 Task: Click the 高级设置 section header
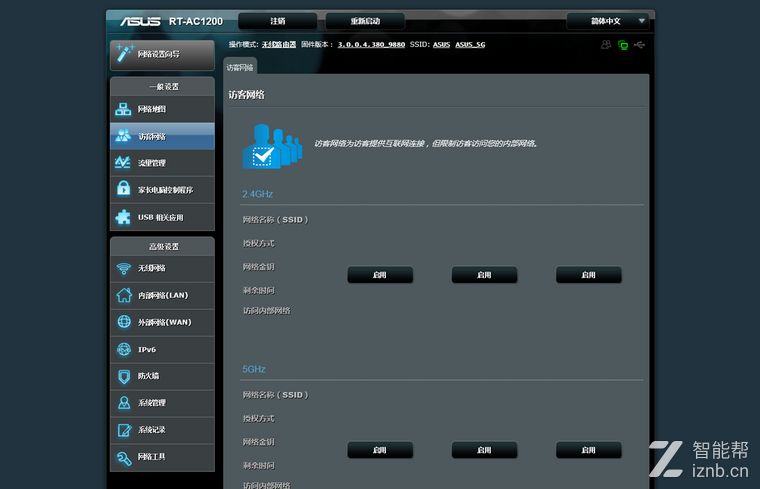163,247
